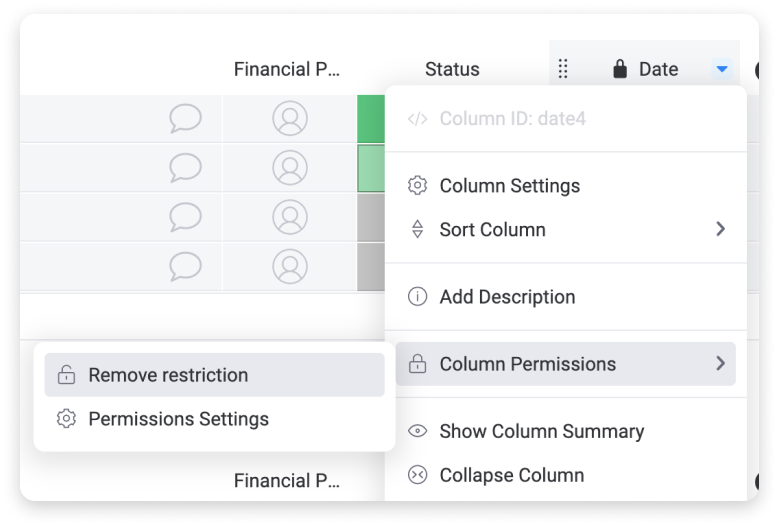Open the first row's conversation bubble icon
The image size is (774, 527).
[185, 118]
